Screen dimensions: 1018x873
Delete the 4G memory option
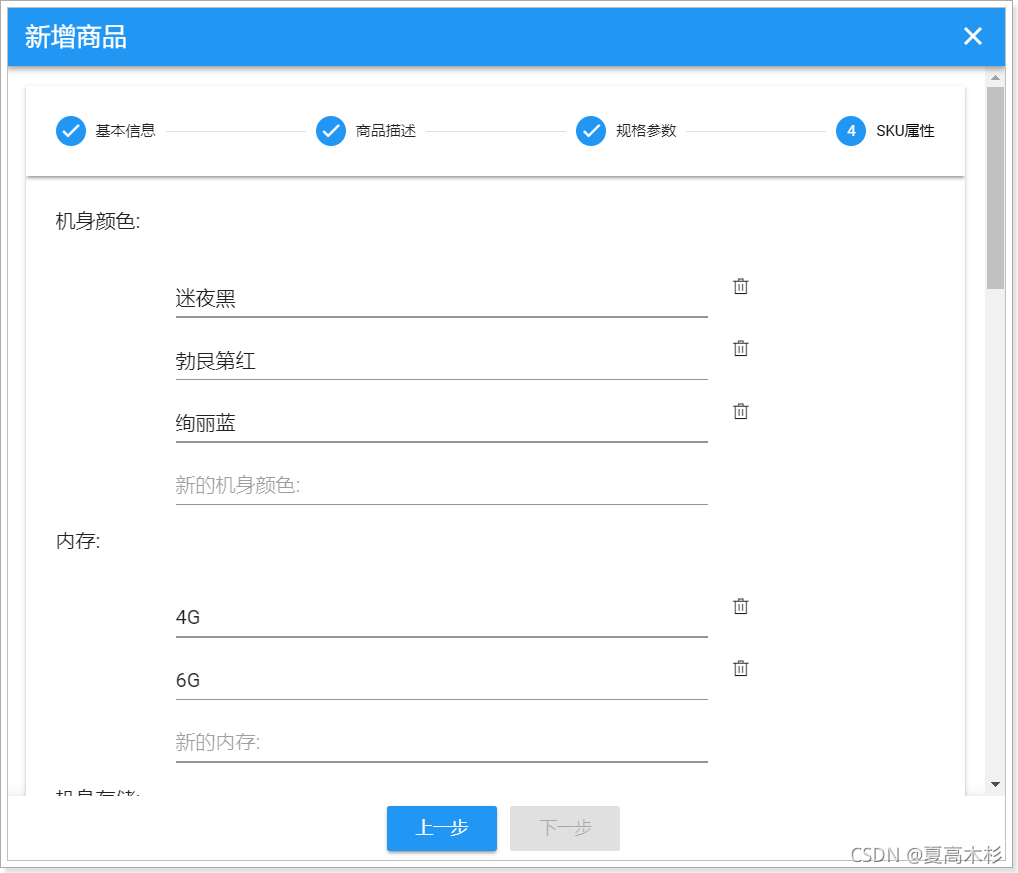pos(740,606)
